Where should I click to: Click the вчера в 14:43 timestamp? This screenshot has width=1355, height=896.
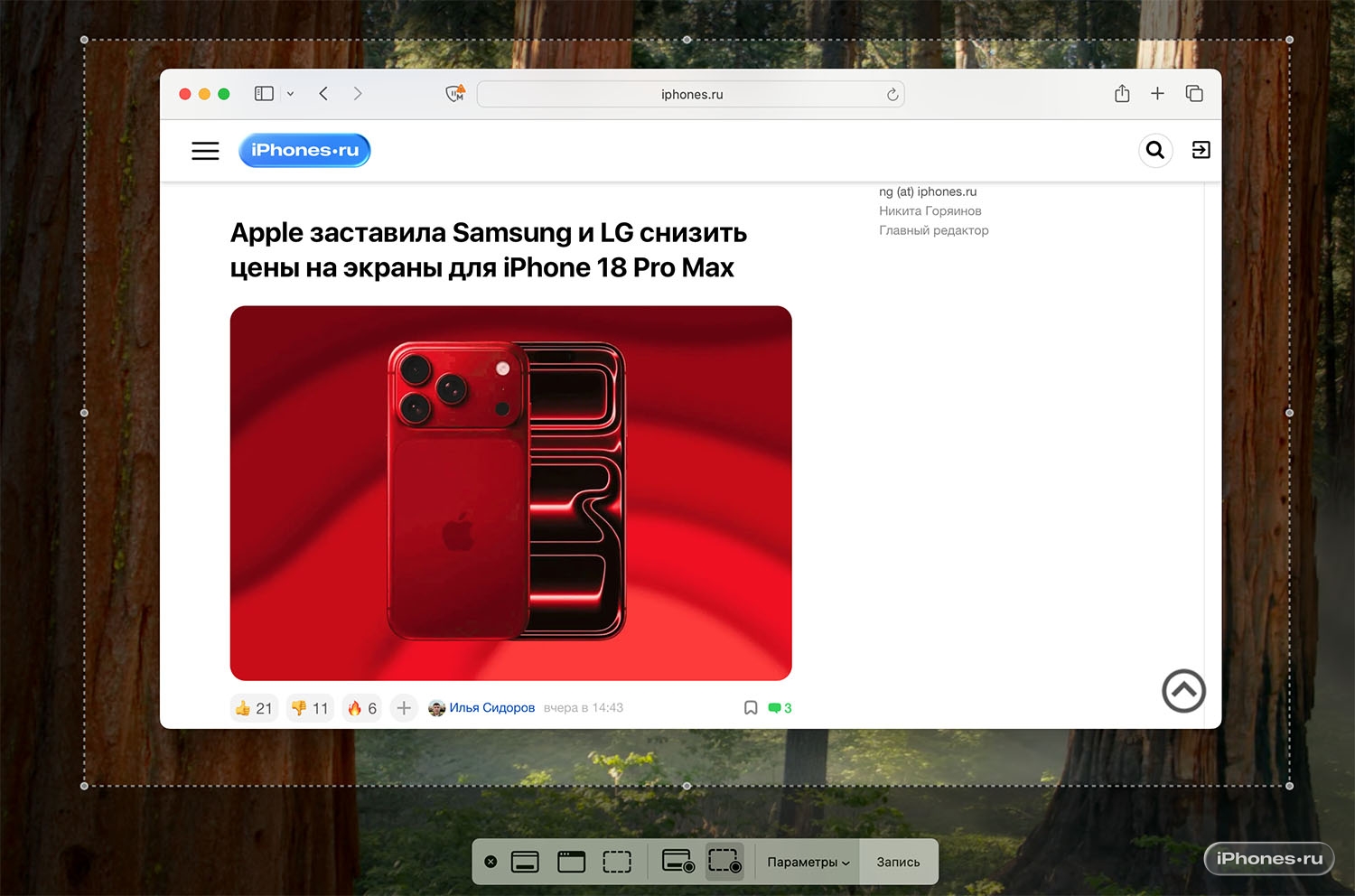click(x=584, y=708)
